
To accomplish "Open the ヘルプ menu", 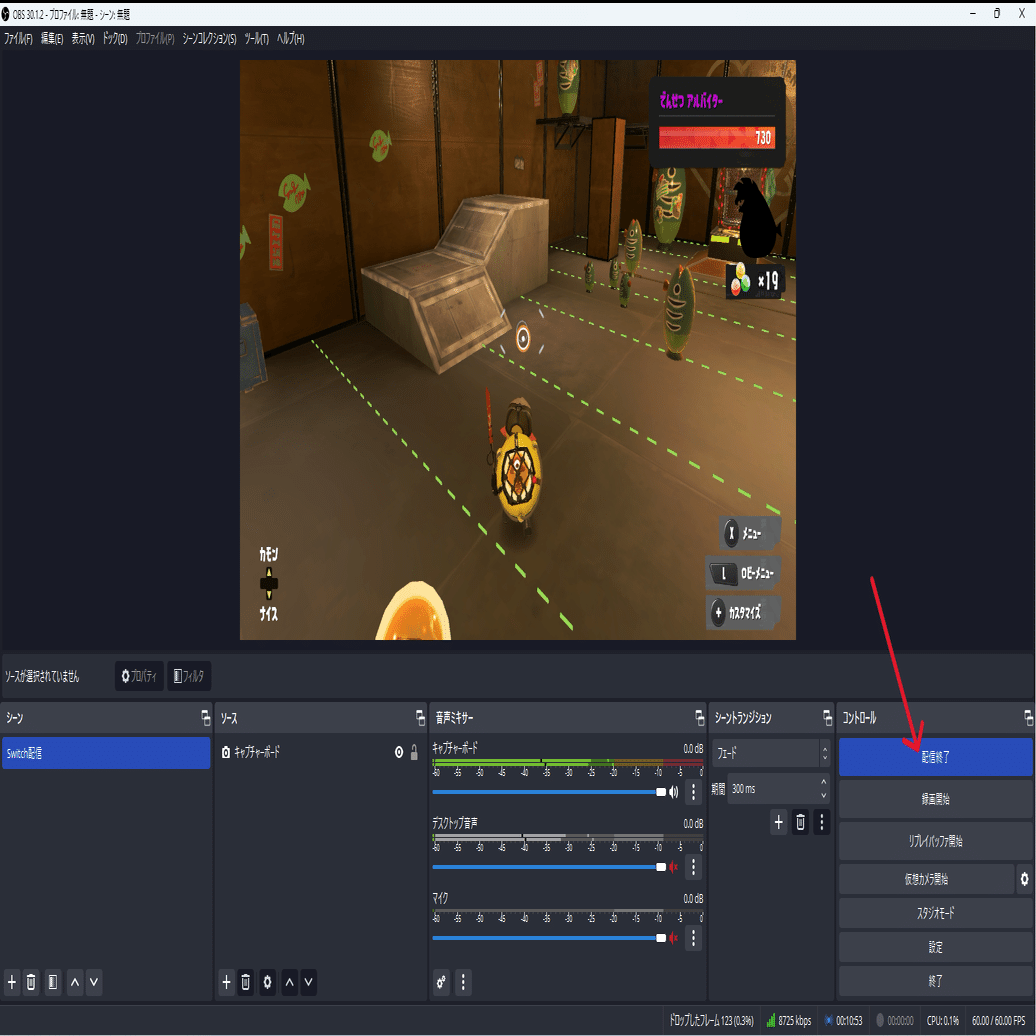I will point(290,38).
